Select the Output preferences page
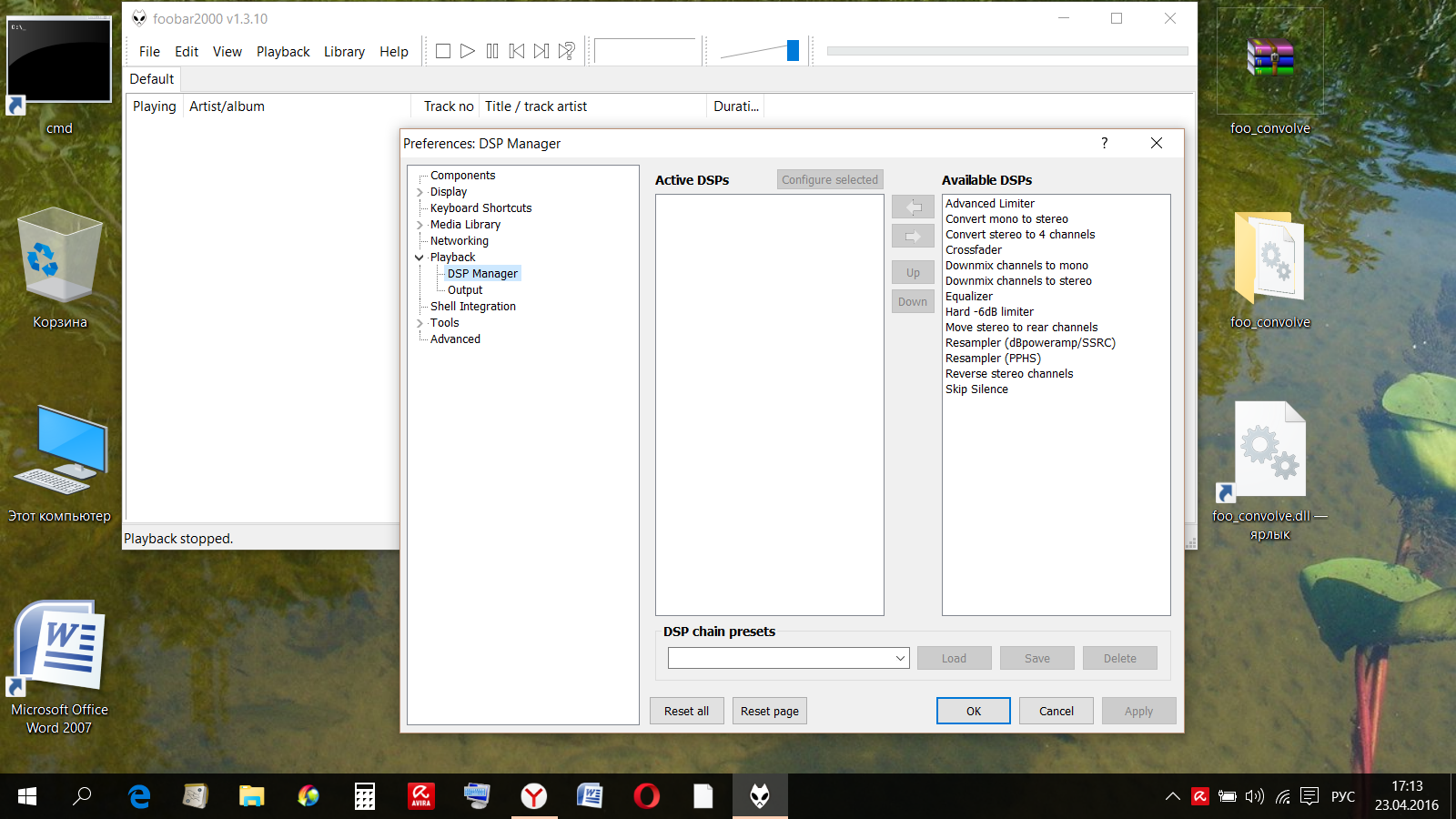 coord(465,290)
